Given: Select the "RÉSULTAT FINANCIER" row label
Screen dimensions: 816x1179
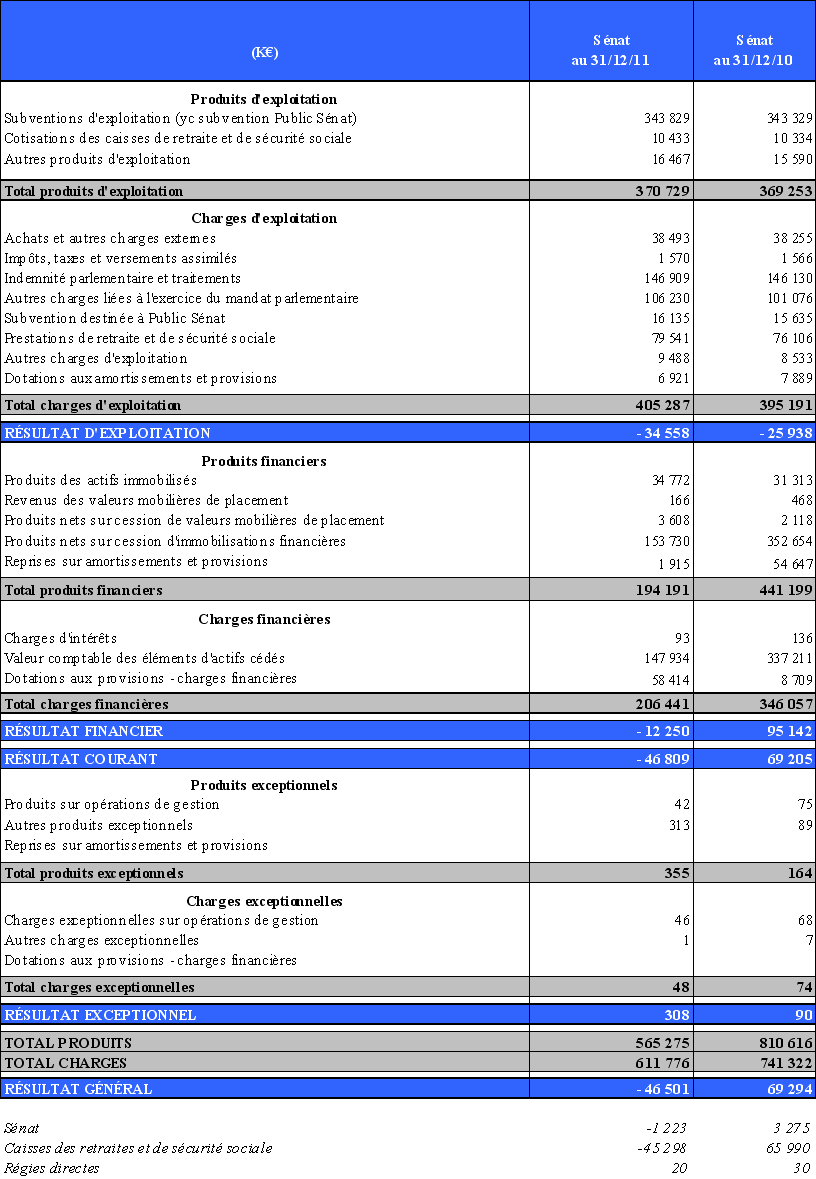Looking at the screenshot, I should click(84, 731).
